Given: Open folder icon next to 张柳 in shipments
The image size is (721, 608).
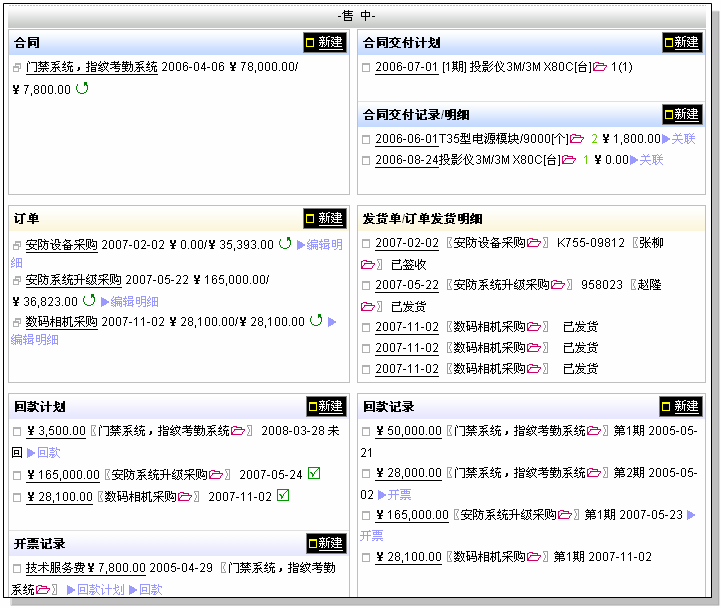Looking at the screenshot, I should point(368,265).
